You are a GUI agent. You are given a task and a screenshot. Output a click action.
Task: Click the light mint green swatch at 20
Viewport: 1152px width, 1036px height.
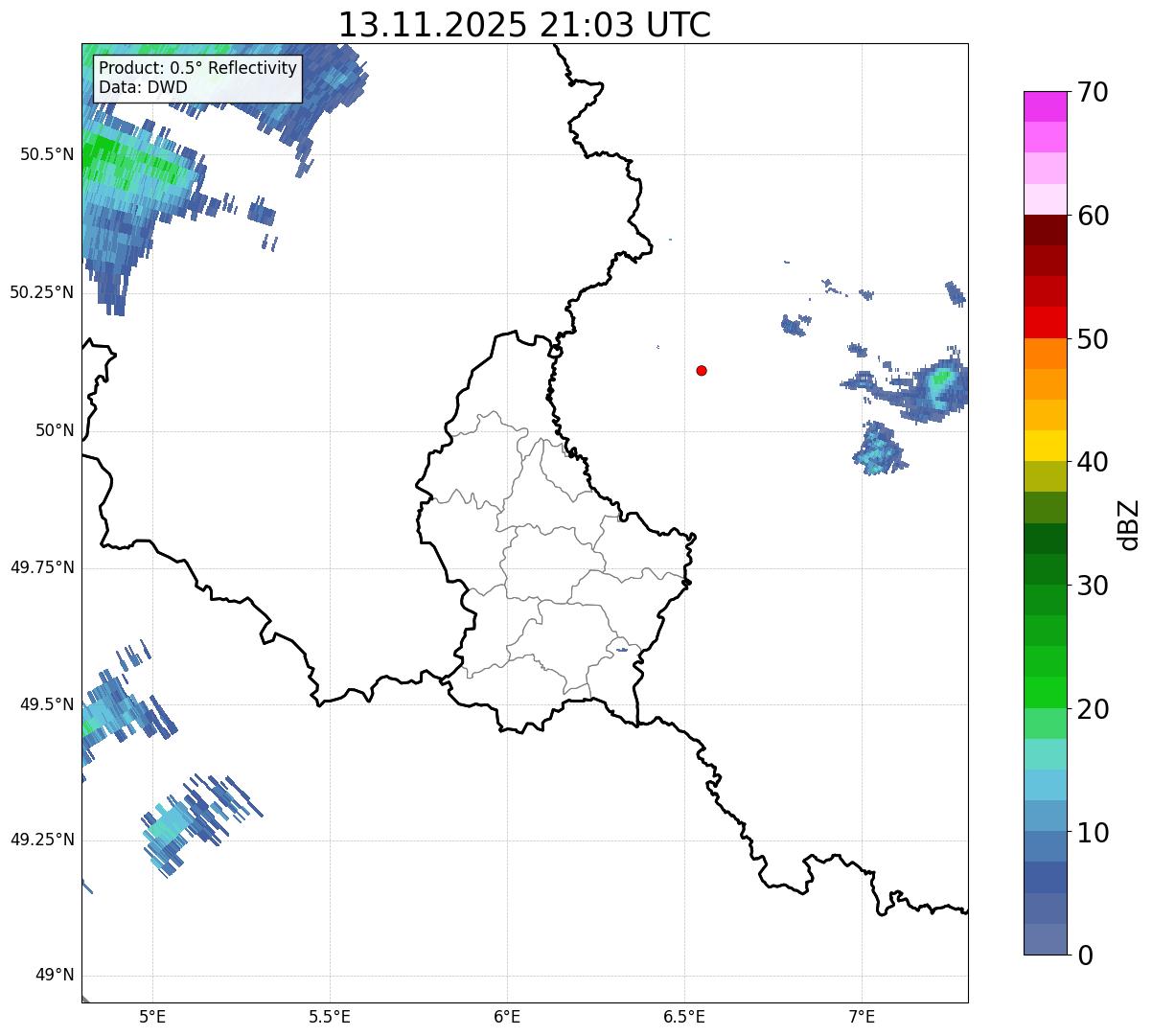[1046, 724]
